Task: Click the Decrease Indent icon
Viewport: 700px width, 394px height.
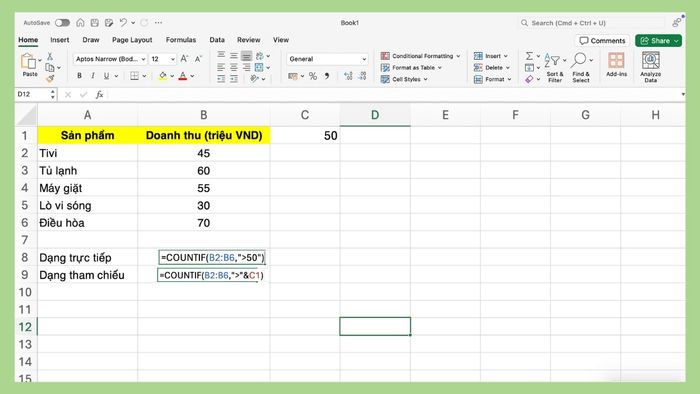Action: pos(221,79)
